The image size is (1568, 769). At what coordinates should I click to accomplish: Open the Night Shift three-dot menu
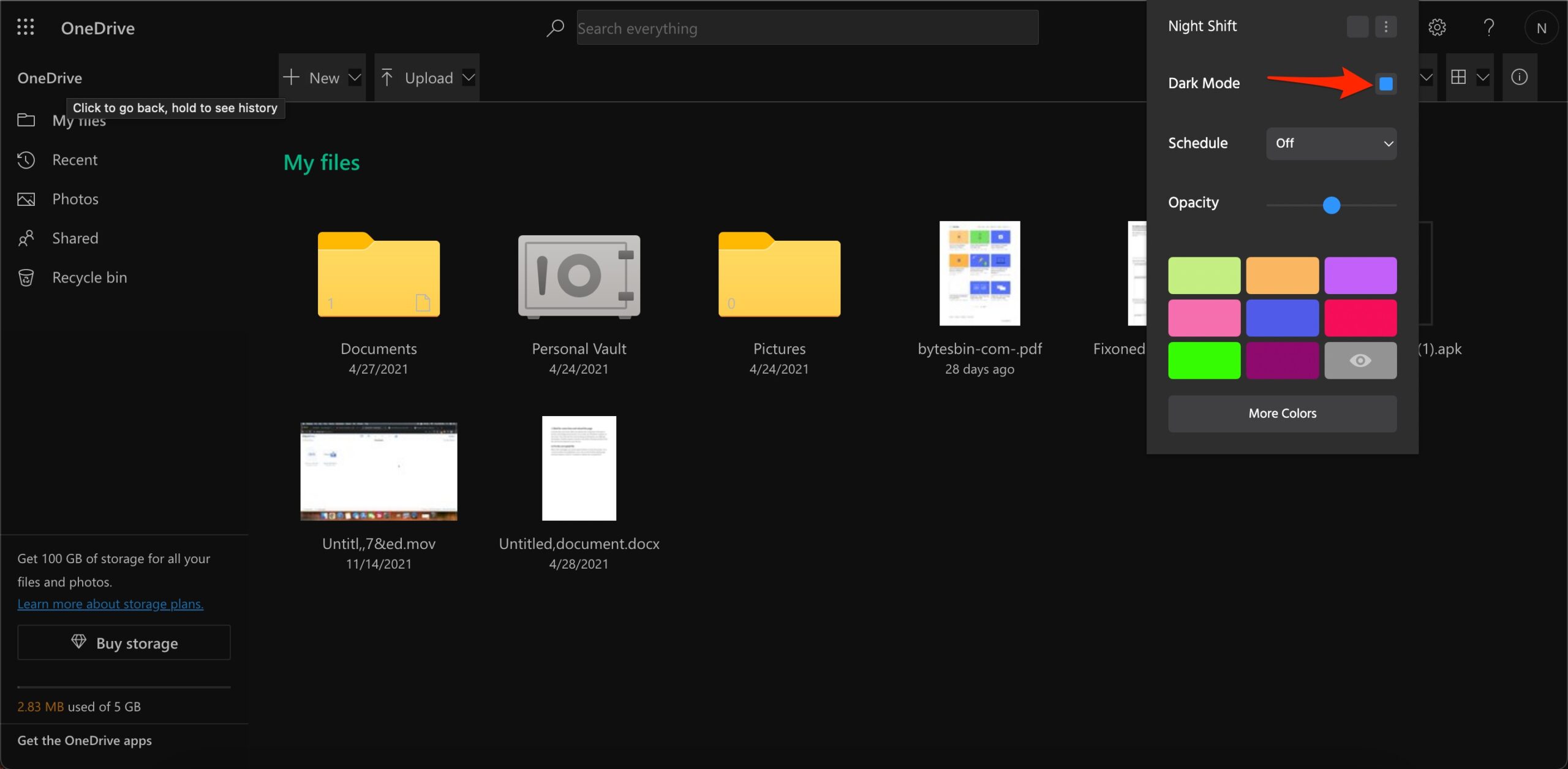[x=1385, y=26]
